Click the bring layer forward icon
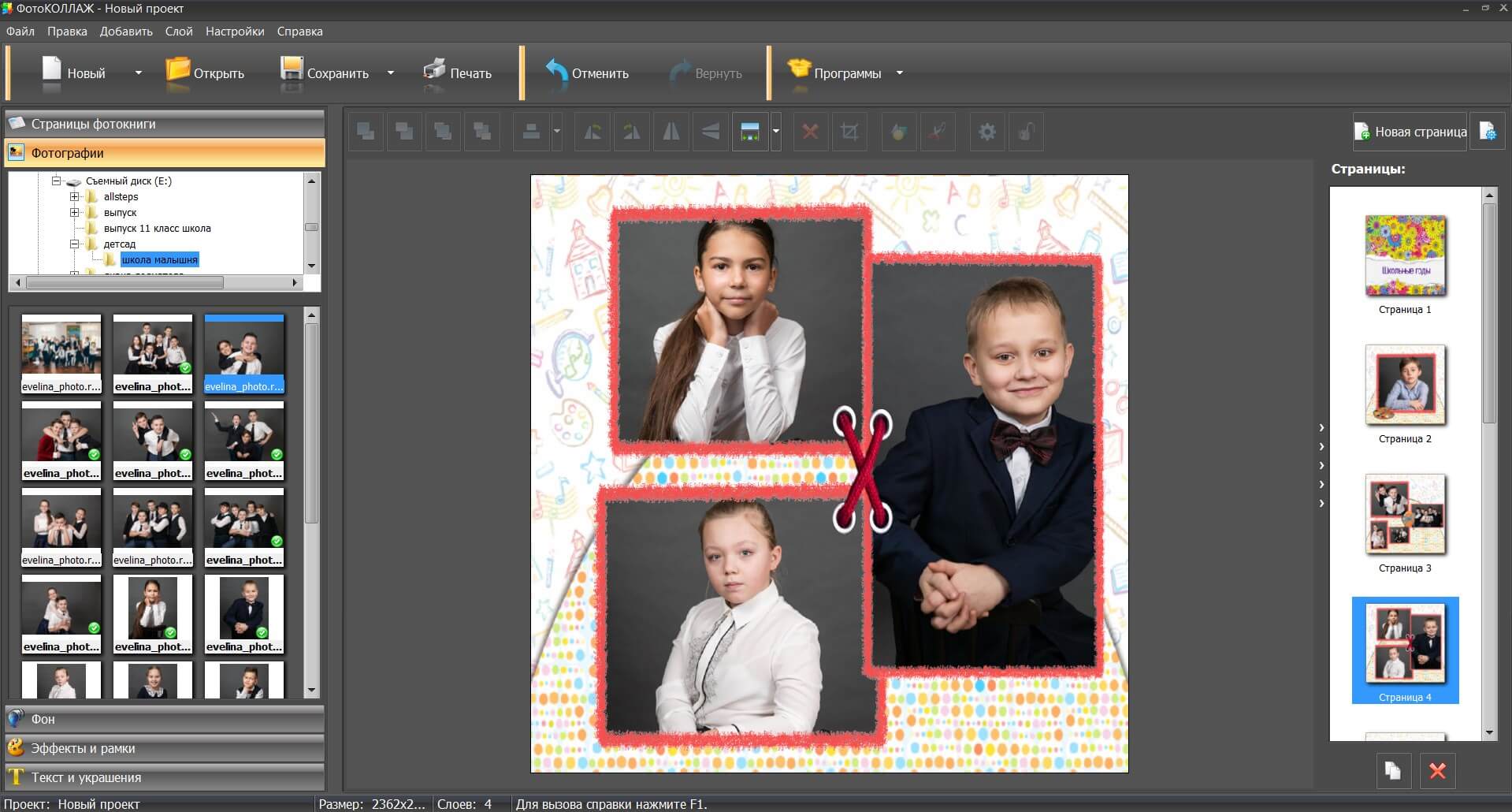Viewport: 1512px width, 812px height. click(x=366, y=132)
